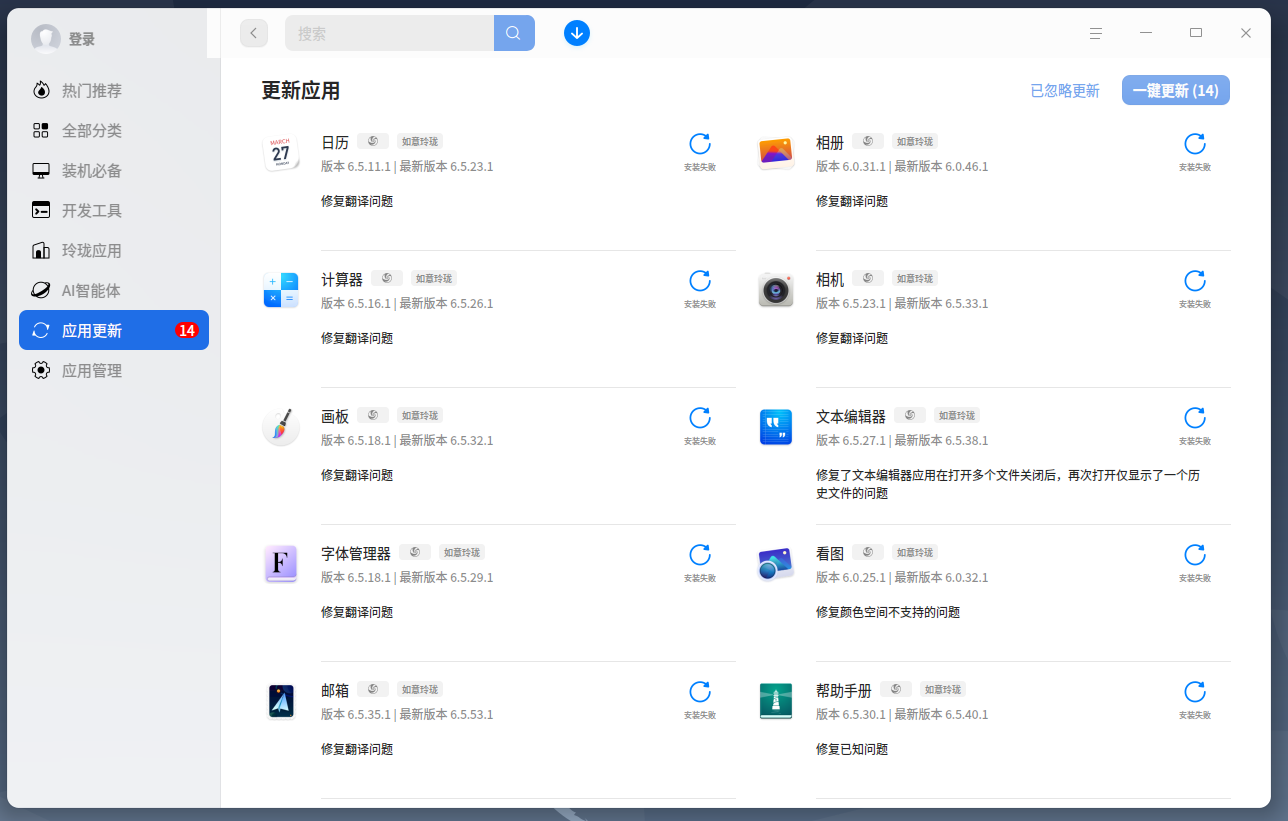
Task: Click the user avatar to log in
Action: pos(46,39)
